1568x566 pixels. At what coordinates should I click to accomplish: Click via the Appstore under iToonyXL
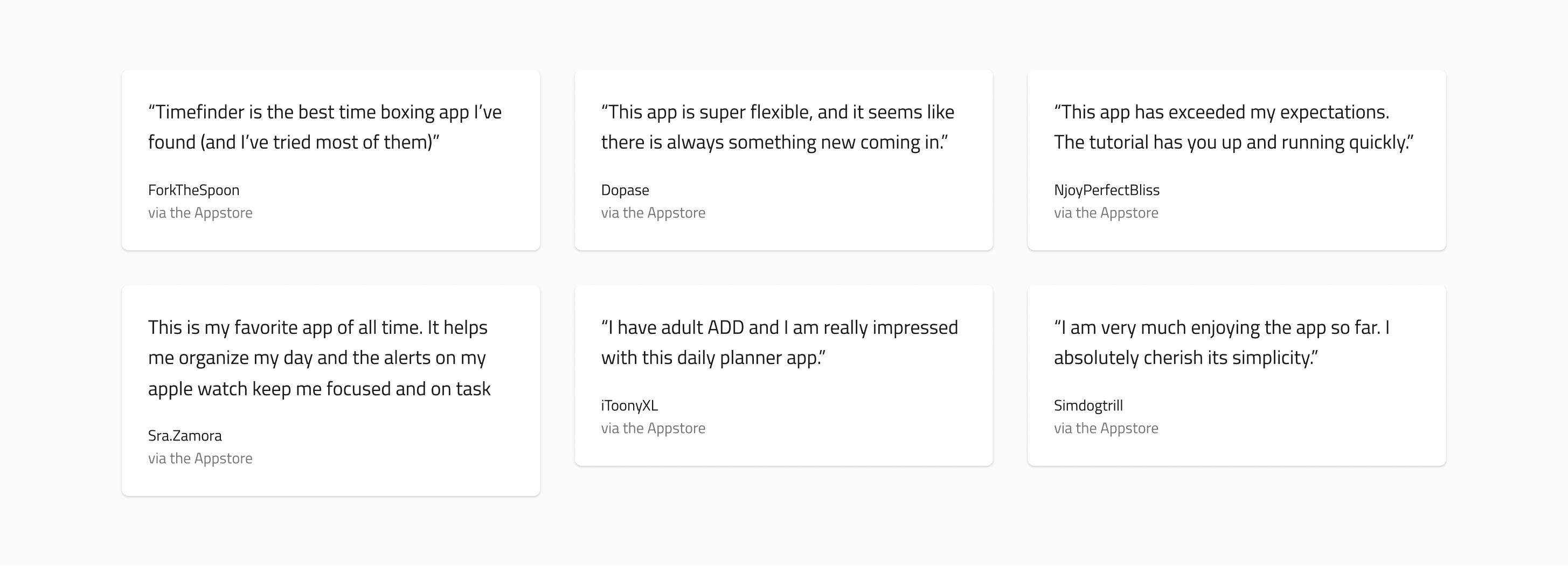pos(653,429)
